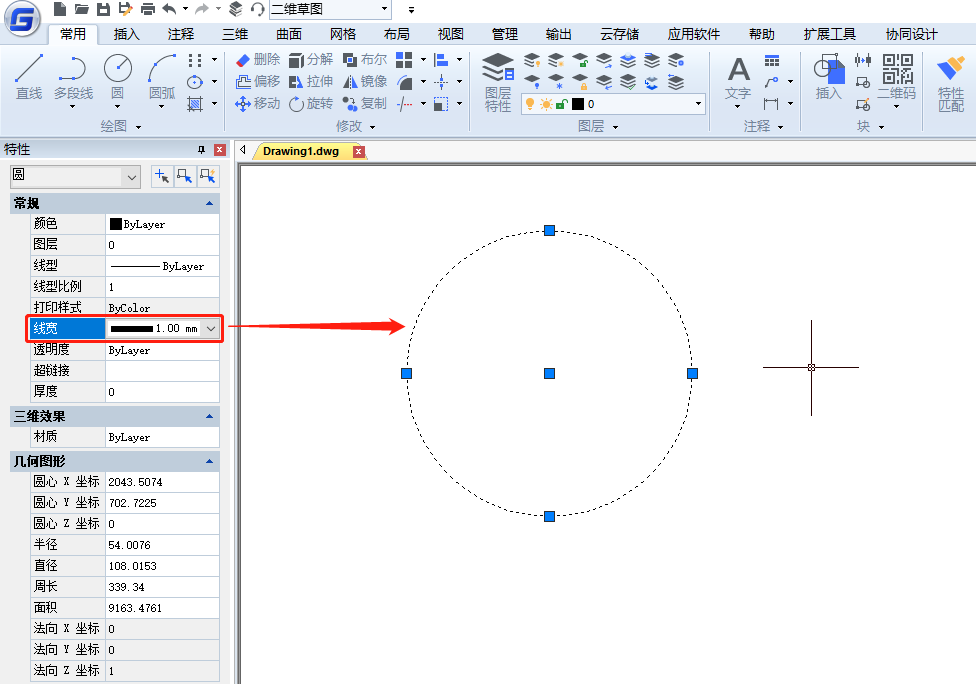The height and width of the screenshot is (684, 976).
Task: Click the 透明度 ByLayer field
Action: [x=162, y=350]
